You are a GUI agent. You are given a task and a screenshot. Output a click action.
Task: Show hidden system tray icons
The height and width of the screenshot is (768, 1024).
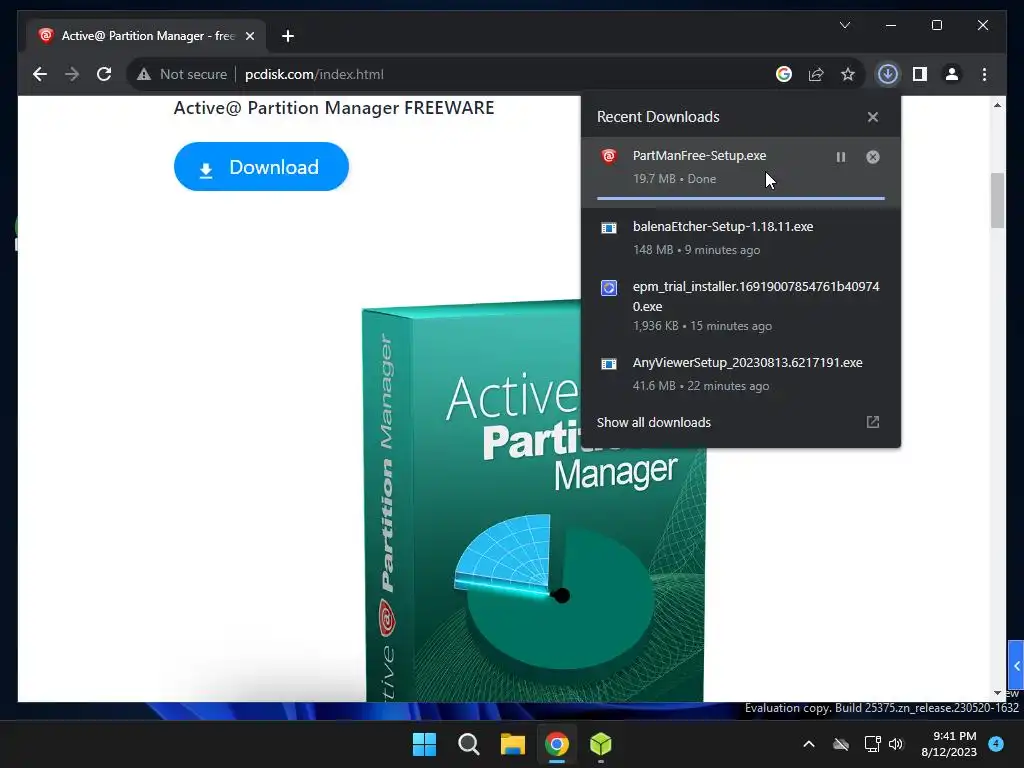point(808,744)
